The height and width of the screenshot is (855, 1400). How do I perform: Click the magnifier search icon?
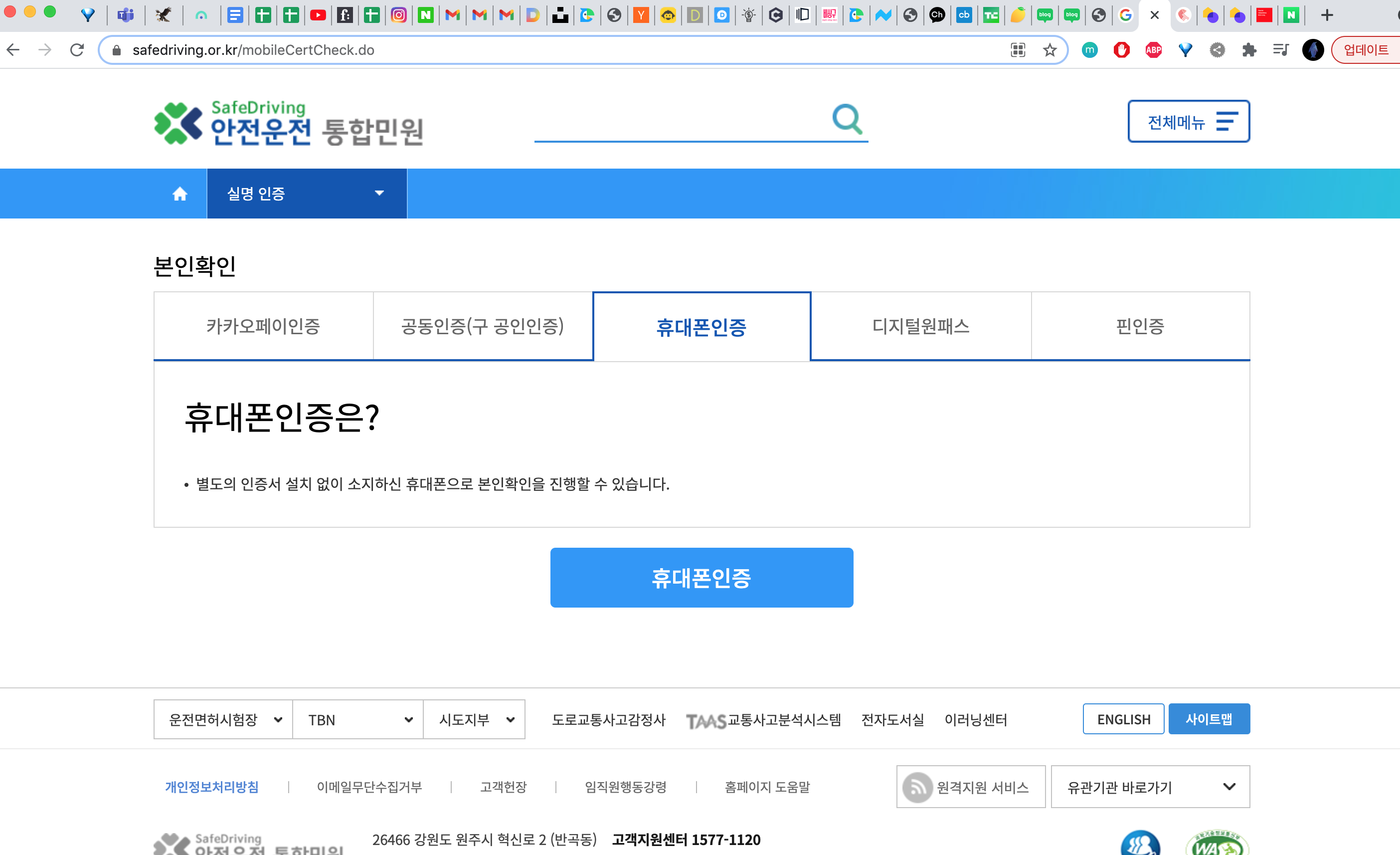pos(847,119)
